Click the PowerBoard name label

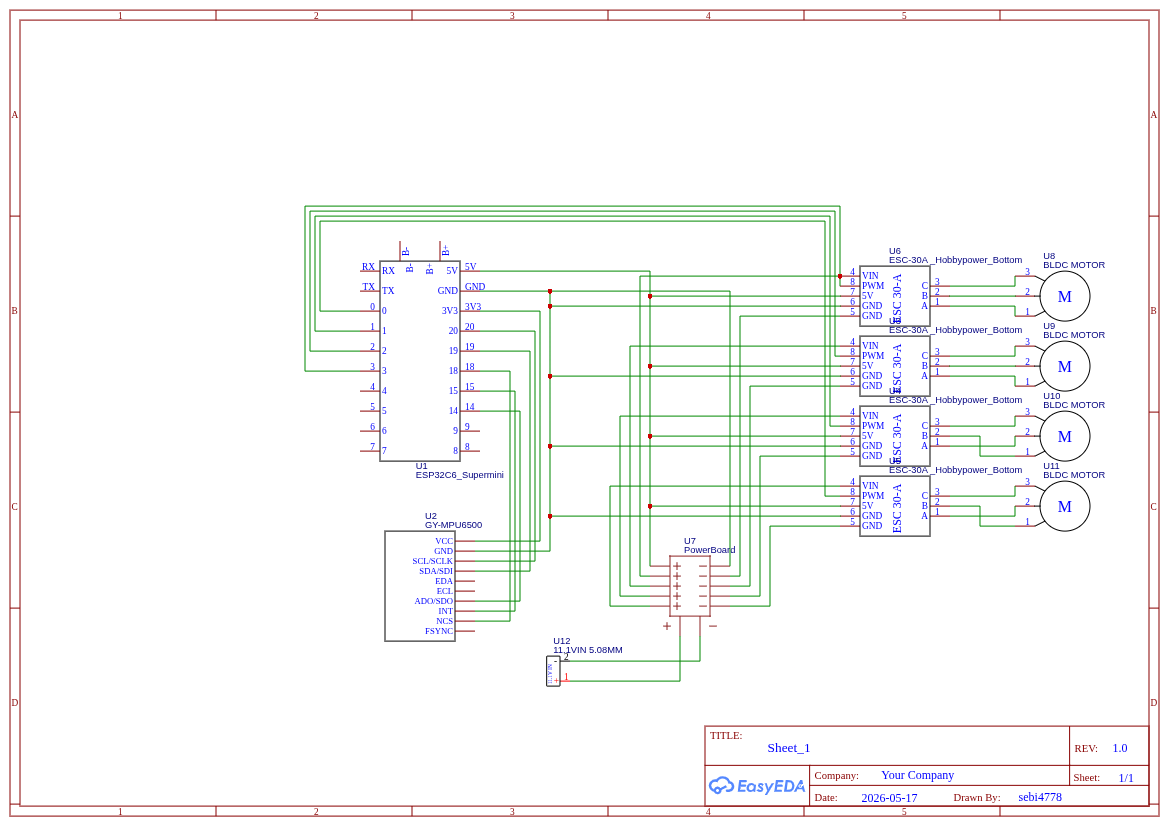(709, 550)
